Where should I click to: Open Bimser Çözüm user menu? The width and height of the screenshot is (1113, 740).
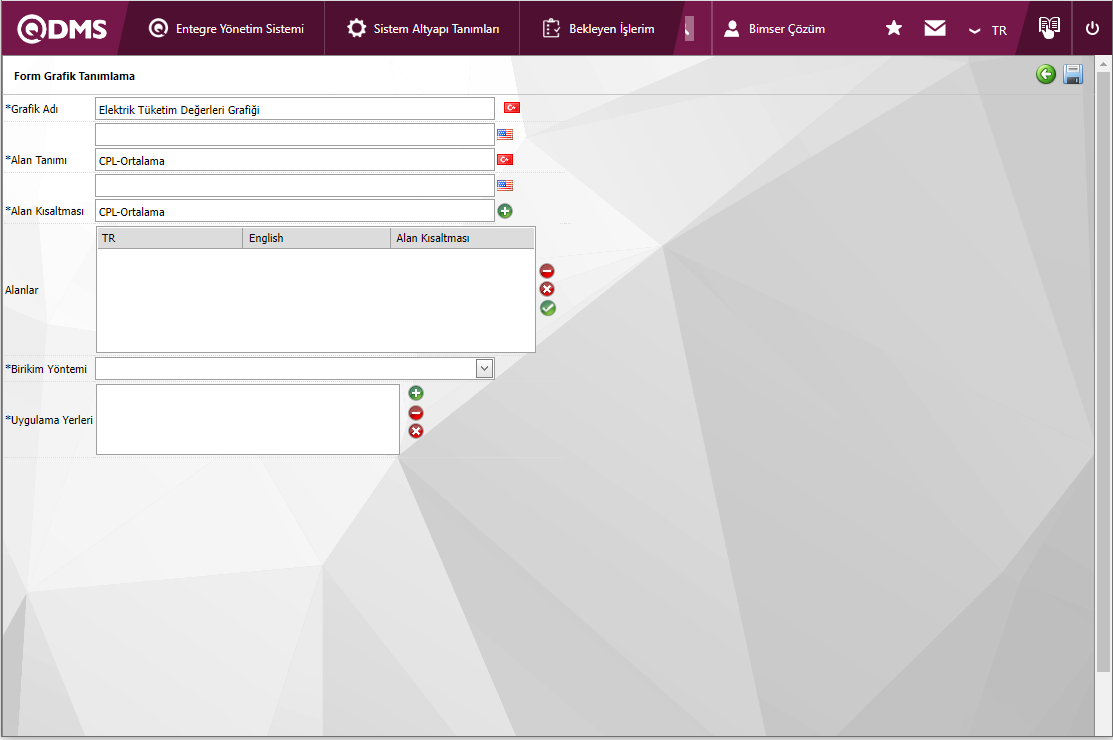pos(774,28)
